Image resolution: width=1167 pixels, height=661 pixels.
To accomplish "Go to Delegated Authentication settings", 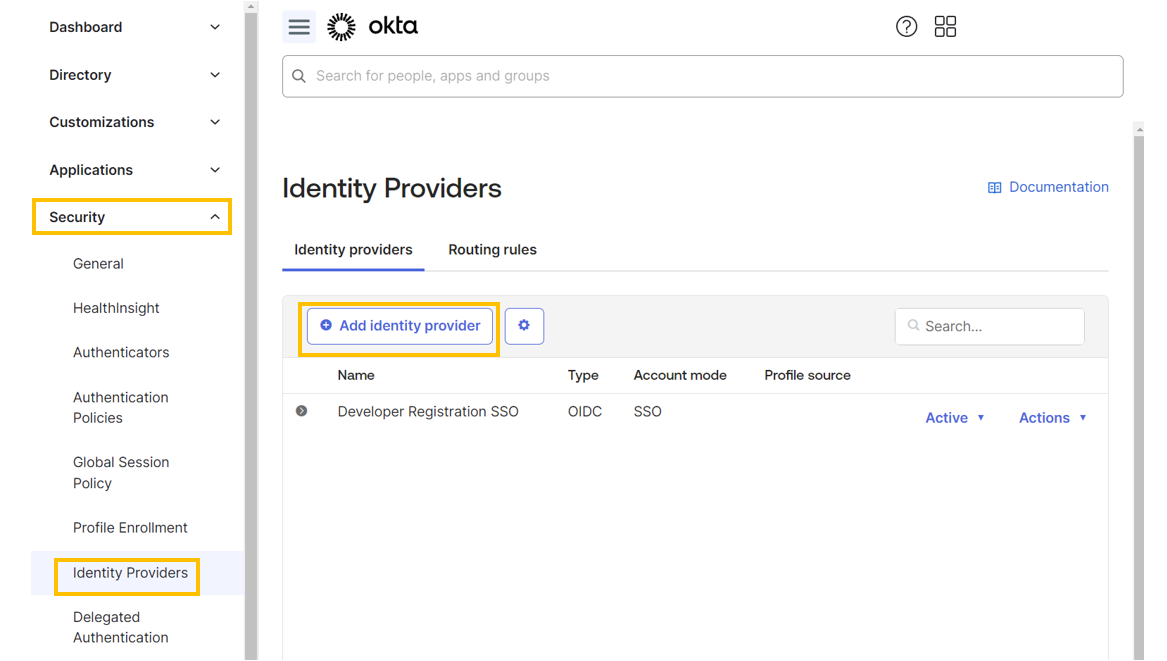I will [x=119, y=627].
